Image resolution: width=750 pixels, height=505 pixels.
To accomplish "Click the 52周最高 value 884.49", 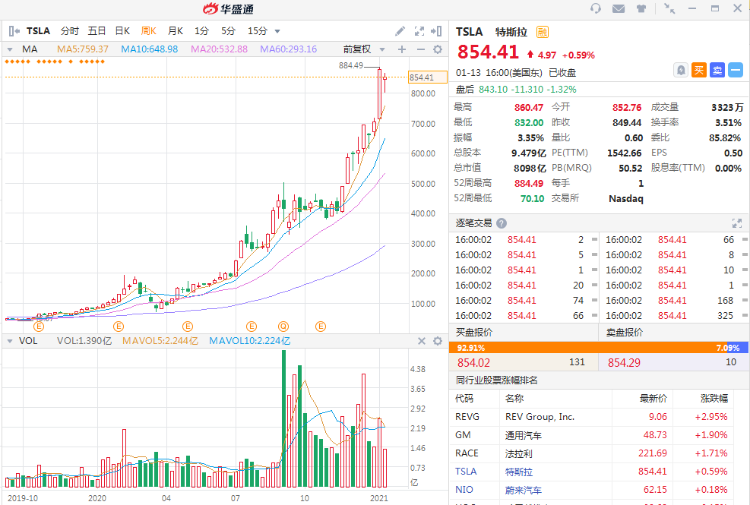I will tap(529, 184).
